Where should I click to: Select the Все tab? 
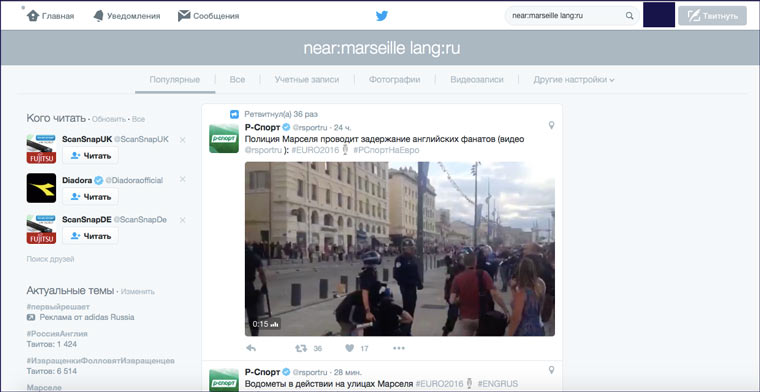(237, 79)
